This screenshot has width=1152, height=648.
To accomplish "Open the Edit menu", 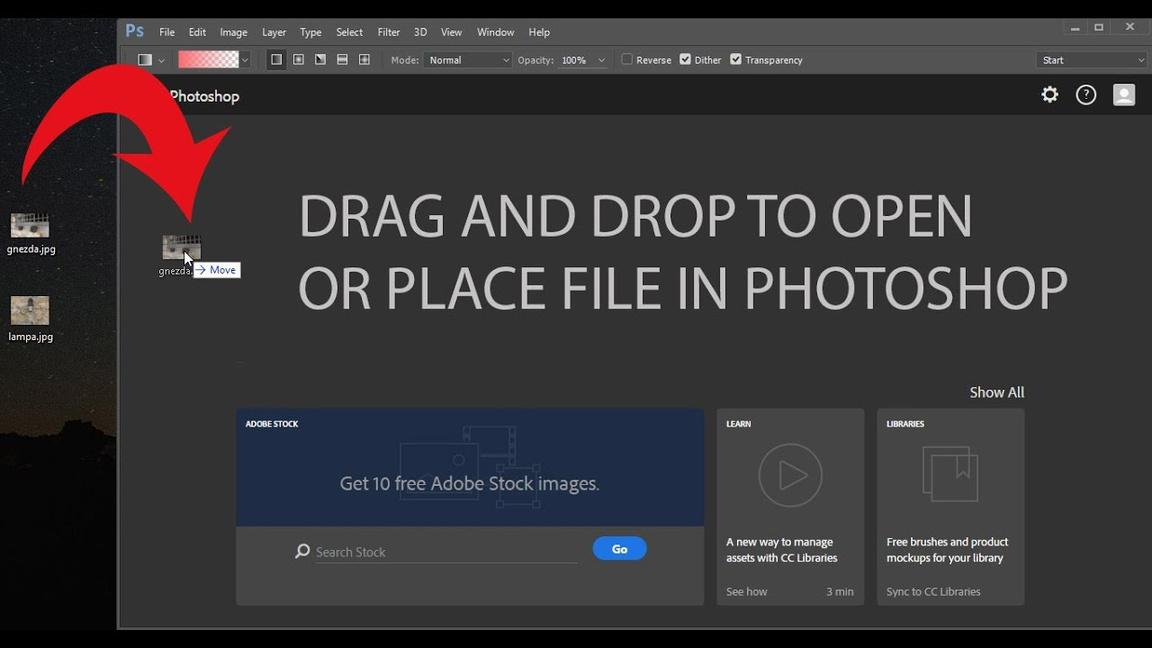I will point(197,32).
